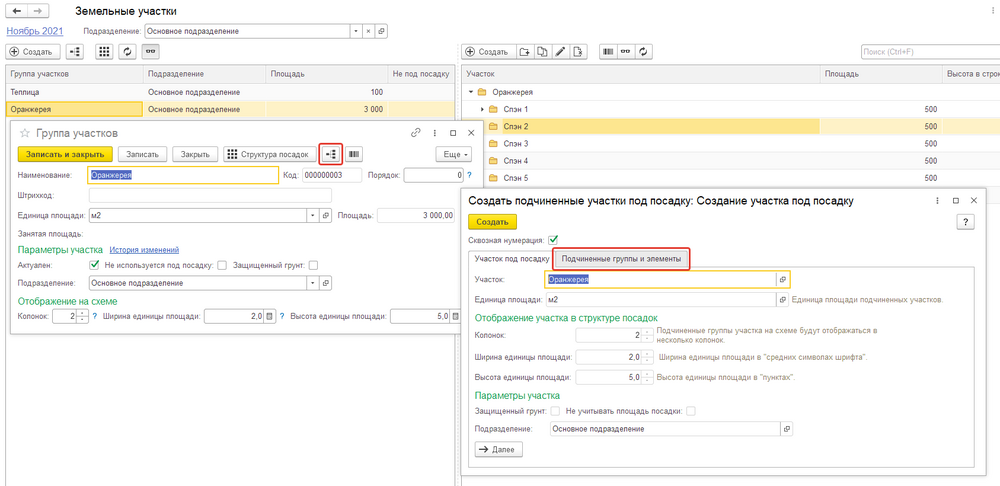Enable Не учитывать площадь посадки checkbox
Screen dimensions: 1000x486
690,411
